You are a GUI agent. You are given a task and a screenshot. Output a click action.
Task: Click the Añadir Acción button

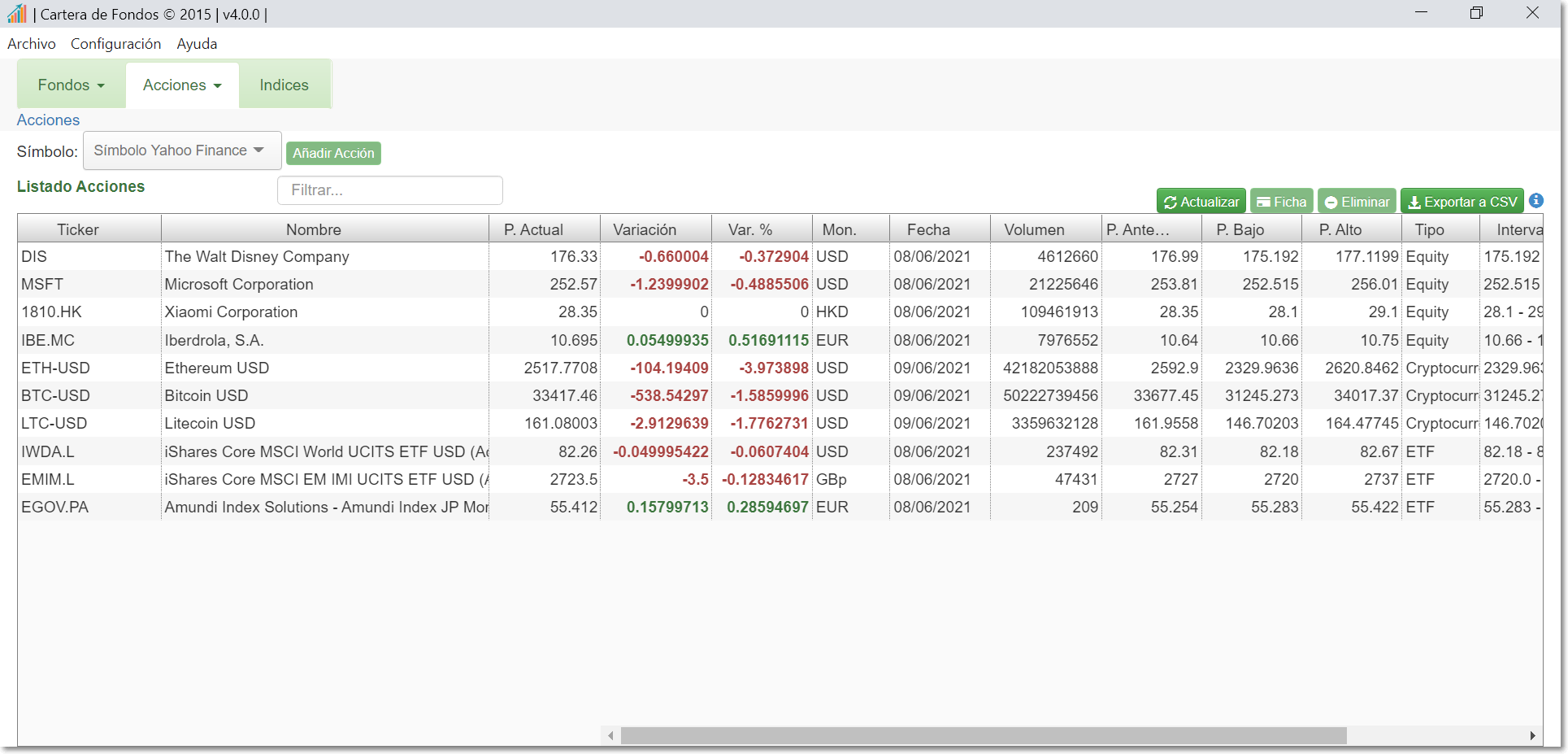tap(333, 153)
